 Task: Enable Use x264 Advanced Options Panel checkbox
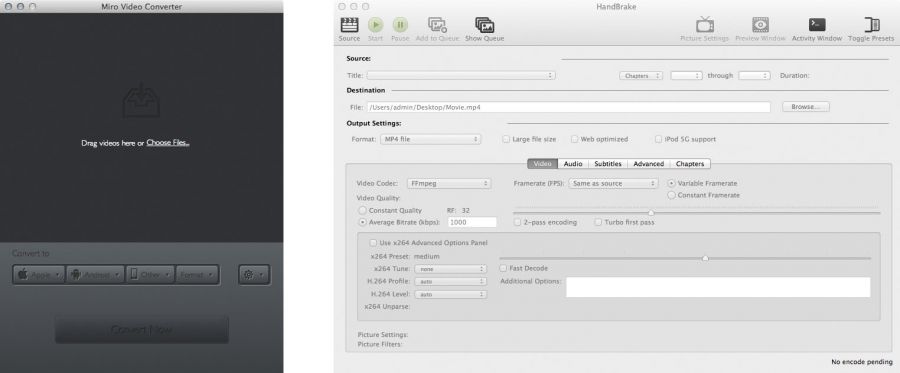pos(374,243)
